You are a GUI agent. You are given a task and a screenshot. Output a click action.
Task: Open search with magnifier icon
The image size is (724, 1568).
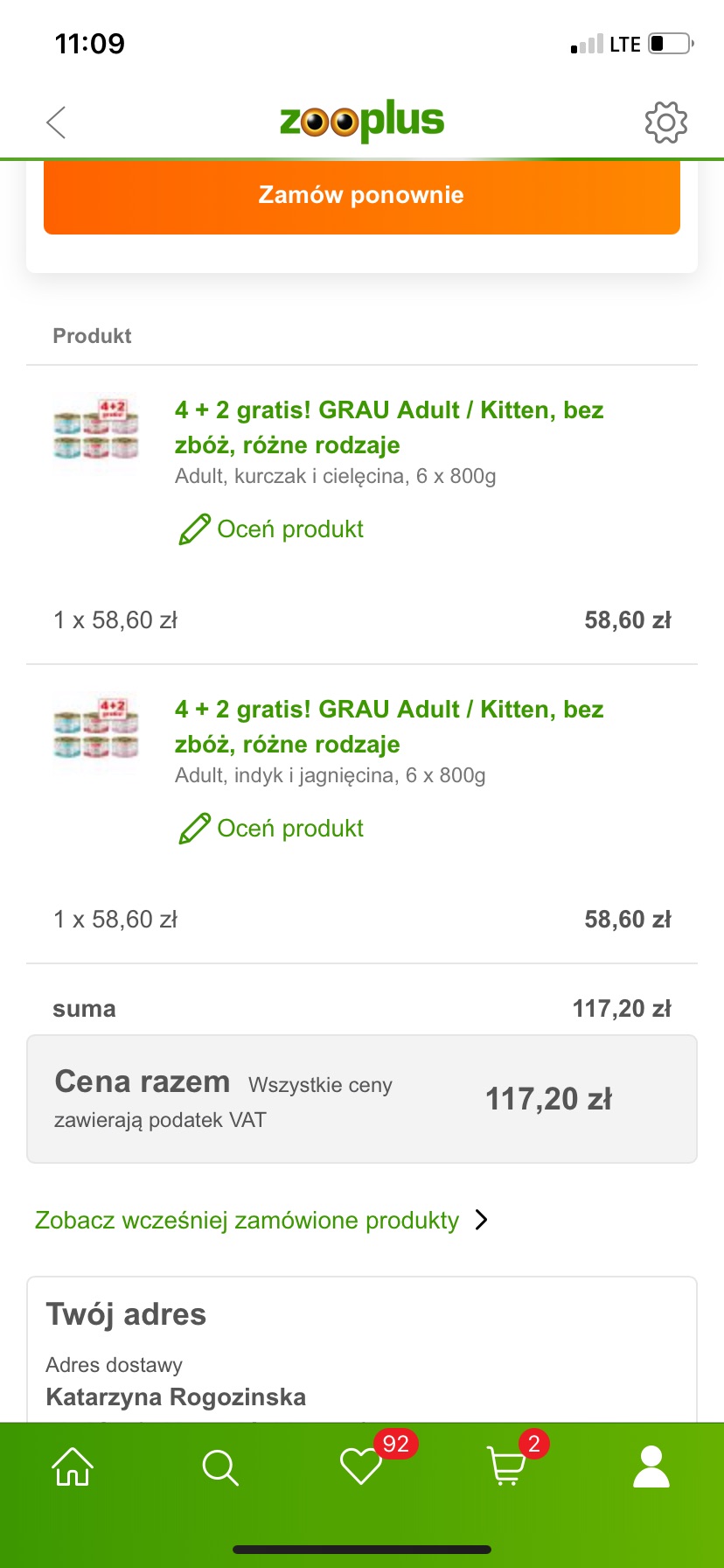[x=219, y=1467]
